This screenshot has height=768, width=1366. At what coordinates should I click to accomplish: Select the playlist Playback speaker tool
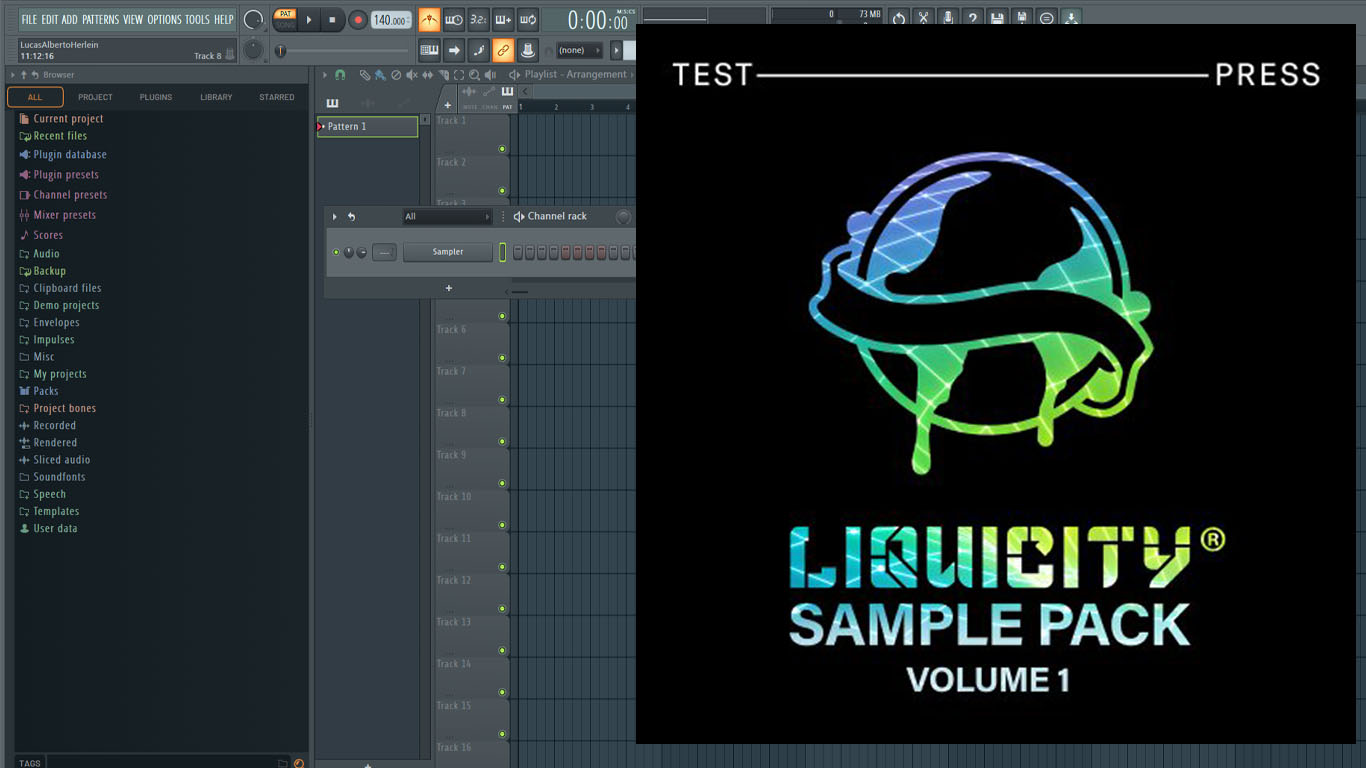[490, 75]
